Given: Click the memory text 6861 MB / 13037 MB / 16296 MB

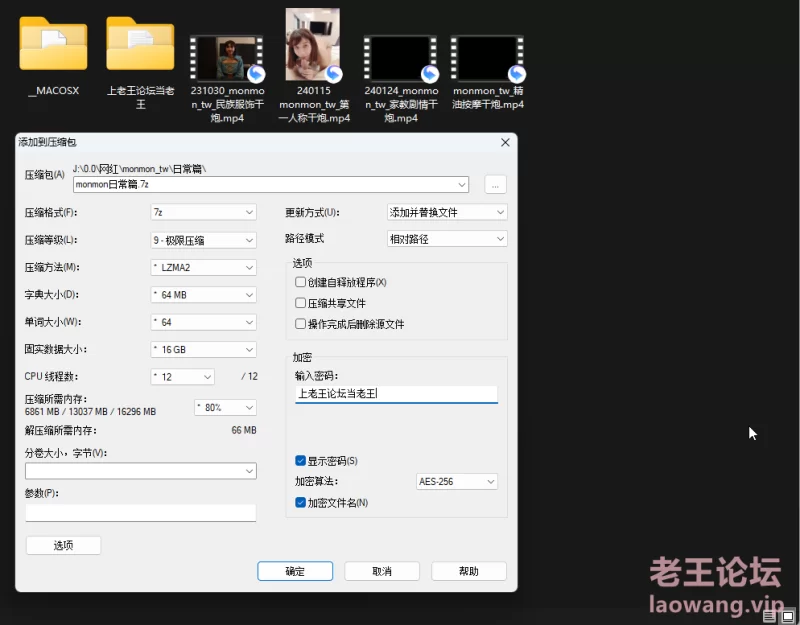Looking at the screenshot, I should pyautogui.click(x=90, y=411).
